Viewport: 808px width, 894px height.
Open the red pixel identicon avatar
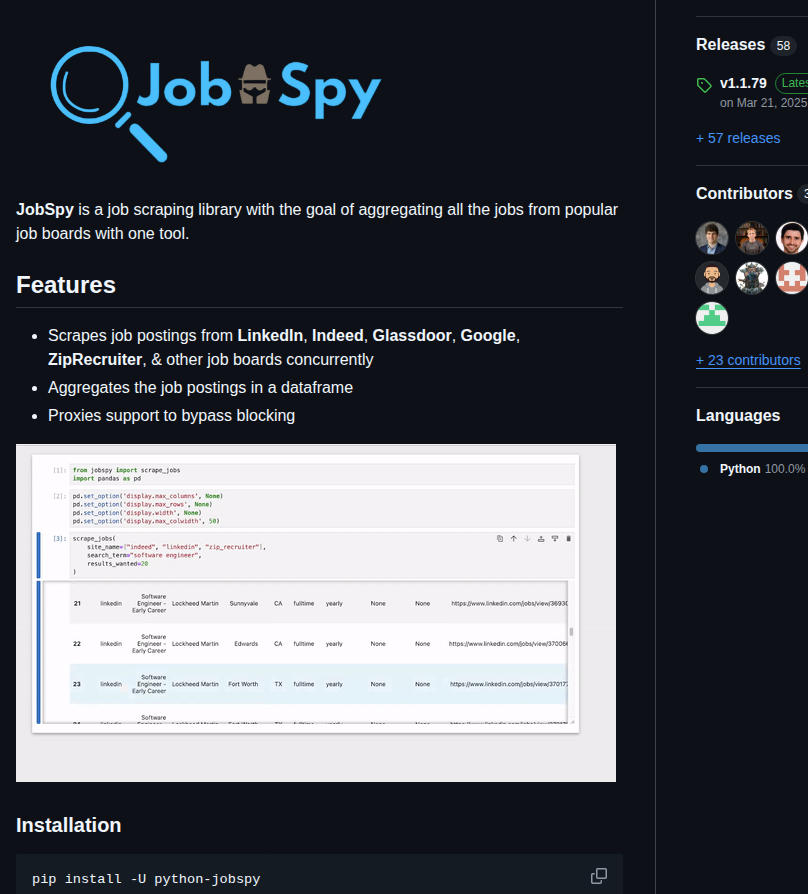pyautogui.click(x=791, y=278)
